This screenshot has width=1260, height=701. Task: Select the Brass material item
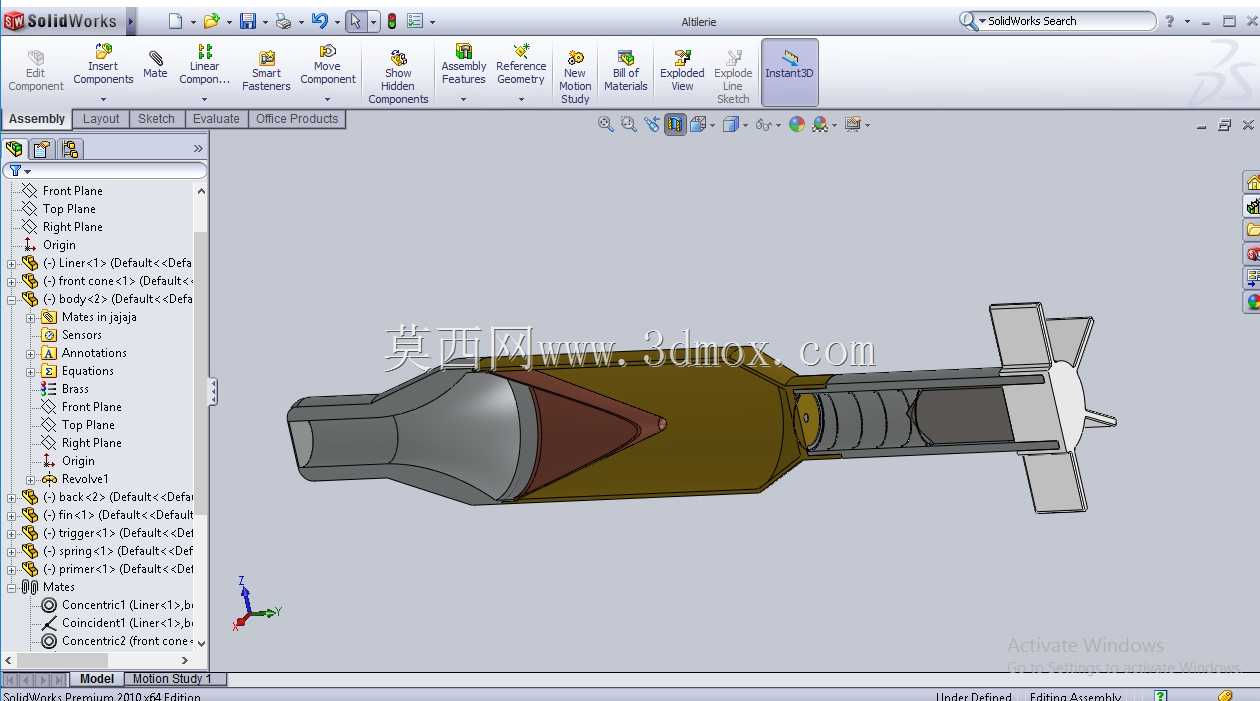[75, 389]
